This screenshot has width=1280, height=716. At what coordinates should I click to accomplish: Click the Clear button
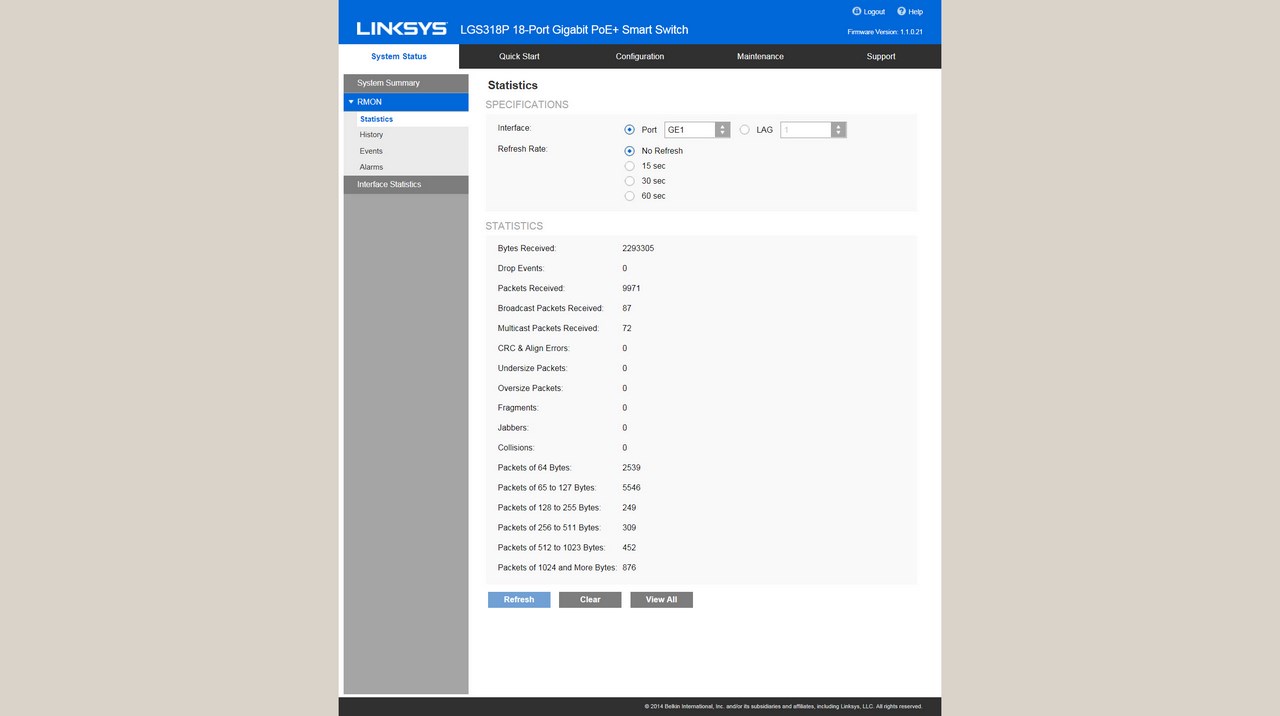pyautogui.click(x=590, y=600)
